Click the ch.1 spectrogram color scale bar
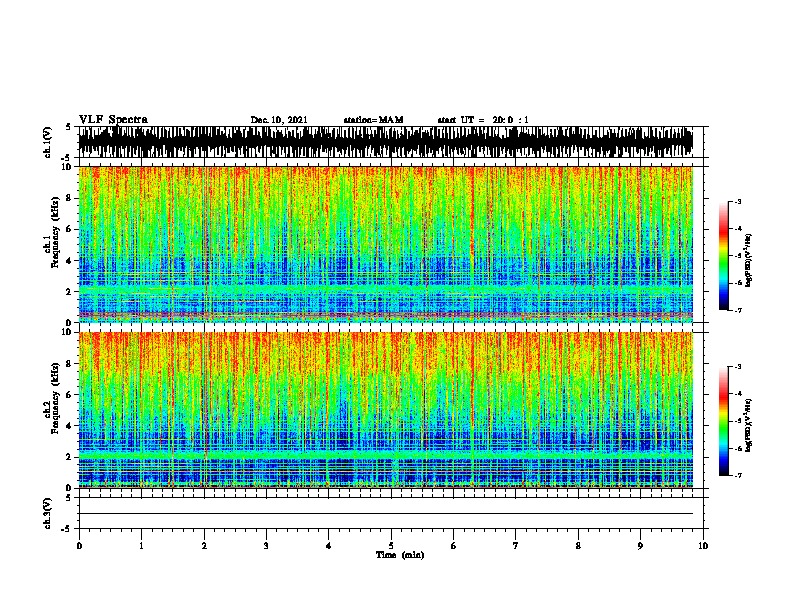The height and width of the screenshot is (612, 792). [x=724, y=256]
